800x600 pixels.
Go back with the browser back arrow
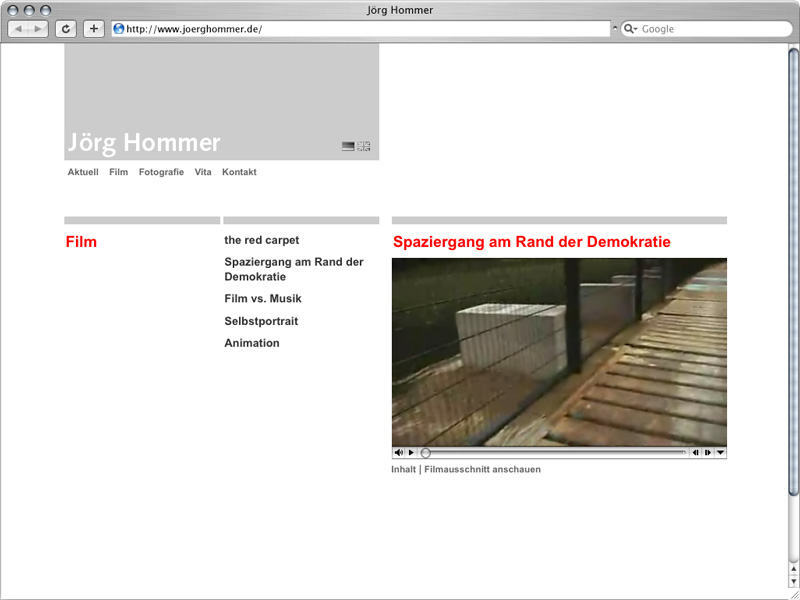(18, 29)
